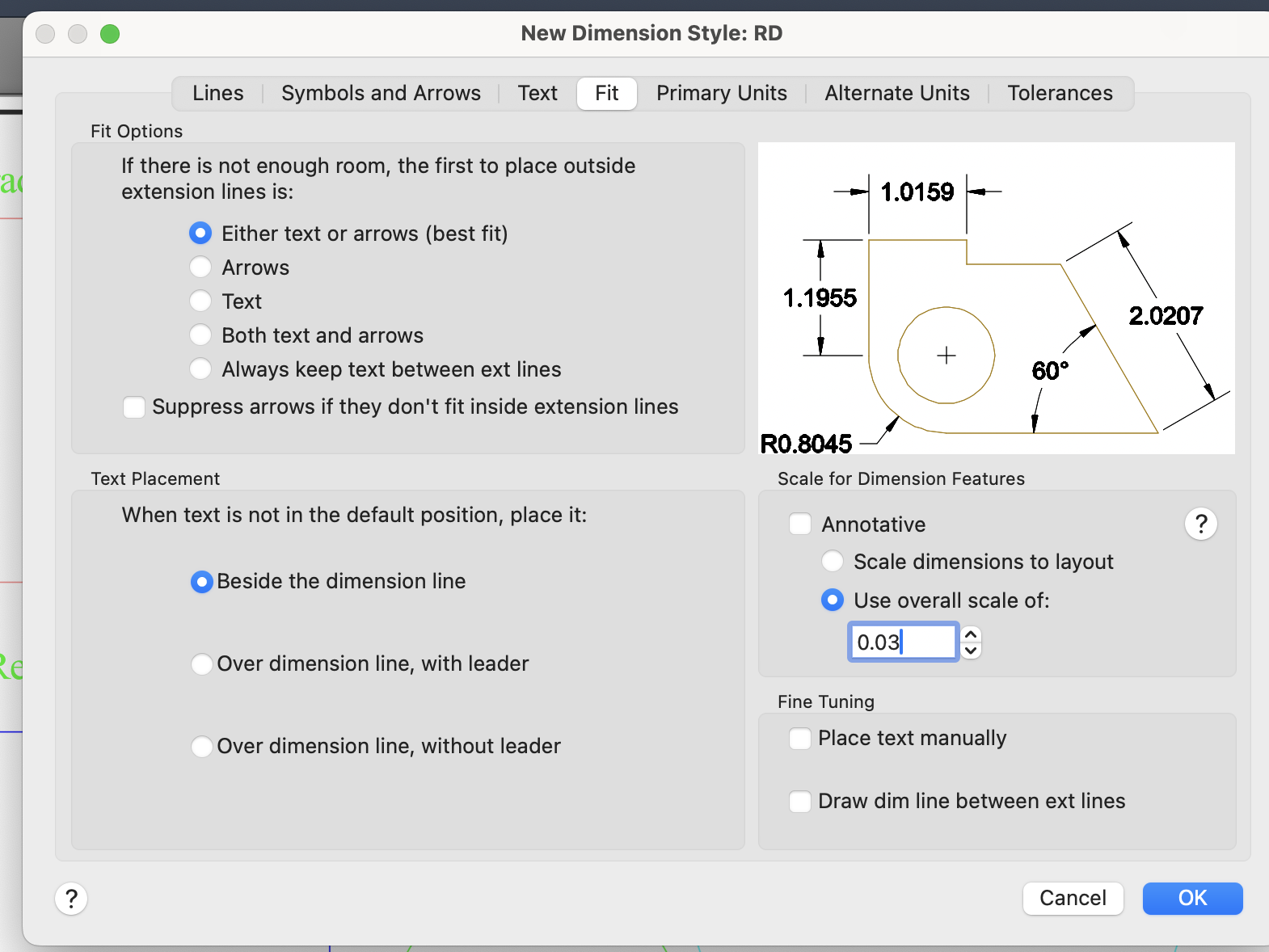Check Suppress arrows if they don't fit
The width and height of the screenshot is (1269, 952).
pyautogui.click(x=134, y=406)
